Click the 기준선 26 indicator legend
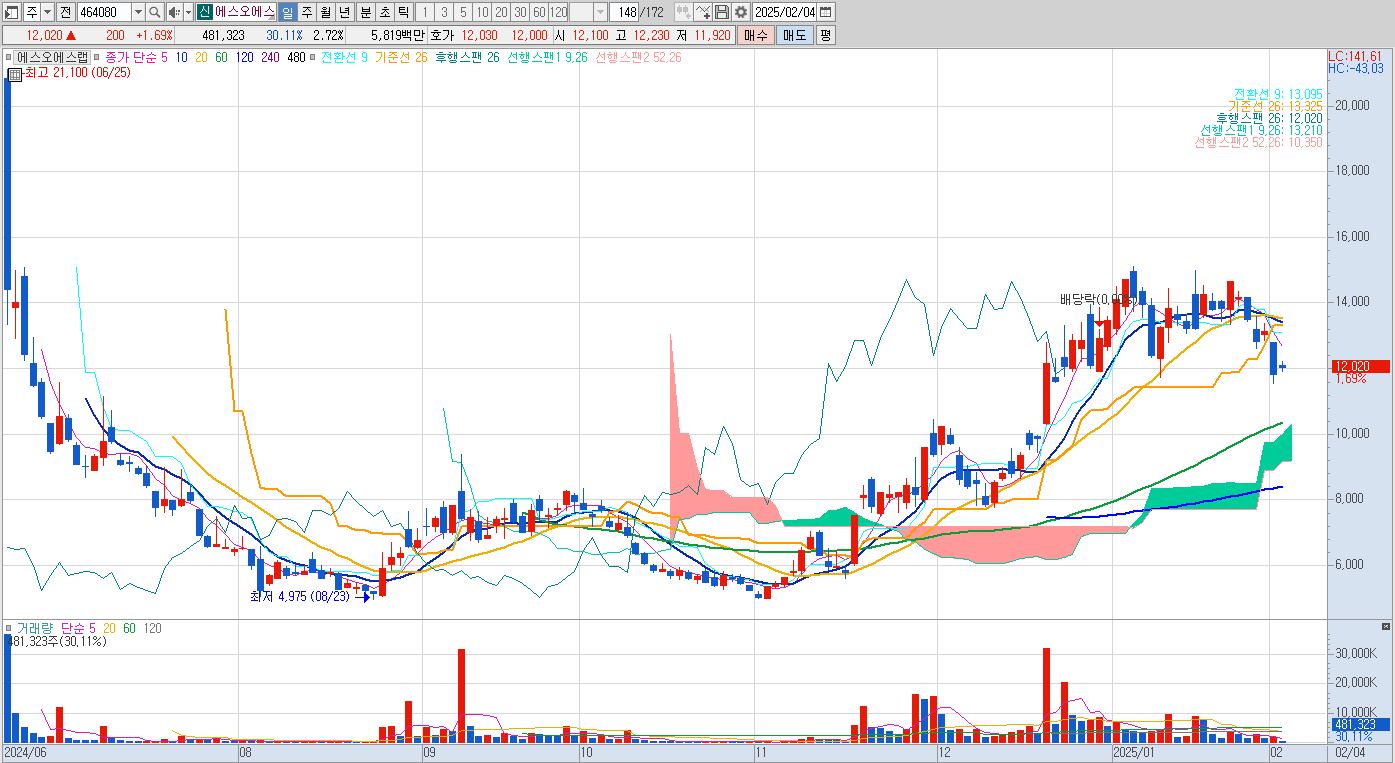Image resolution: width=1395 pixels, height=763 pixels. click(x=401, y=57)
